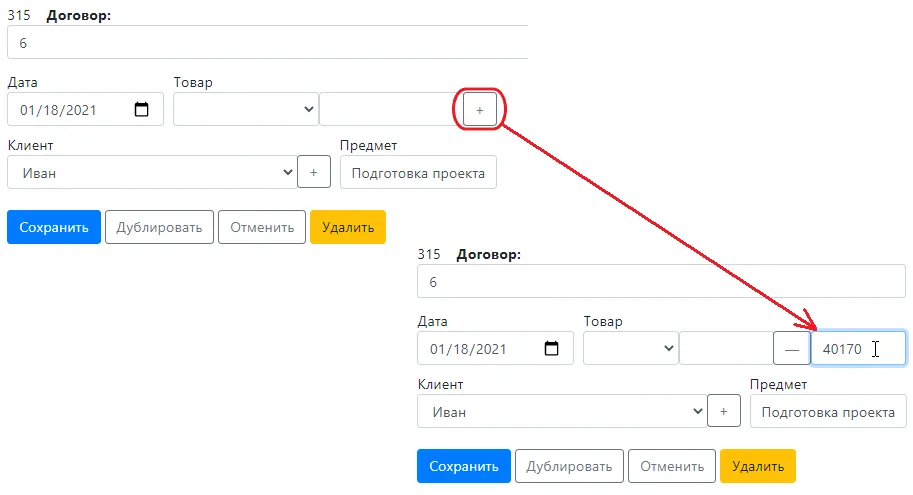Click the field containing 40170
The width and height of the screenshot is (913, 495).
[858, 348]
